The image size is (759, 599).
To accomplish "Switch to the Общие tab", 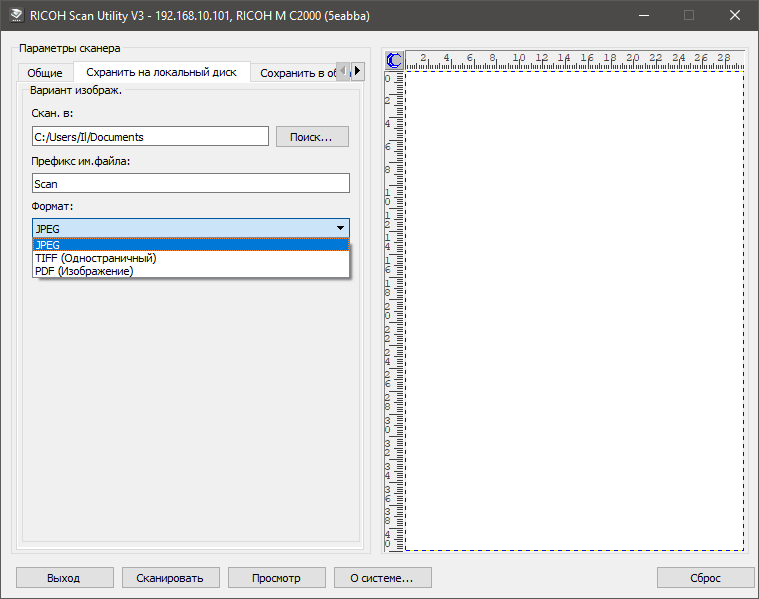I will pyautogui.click(x=45, y=73).
